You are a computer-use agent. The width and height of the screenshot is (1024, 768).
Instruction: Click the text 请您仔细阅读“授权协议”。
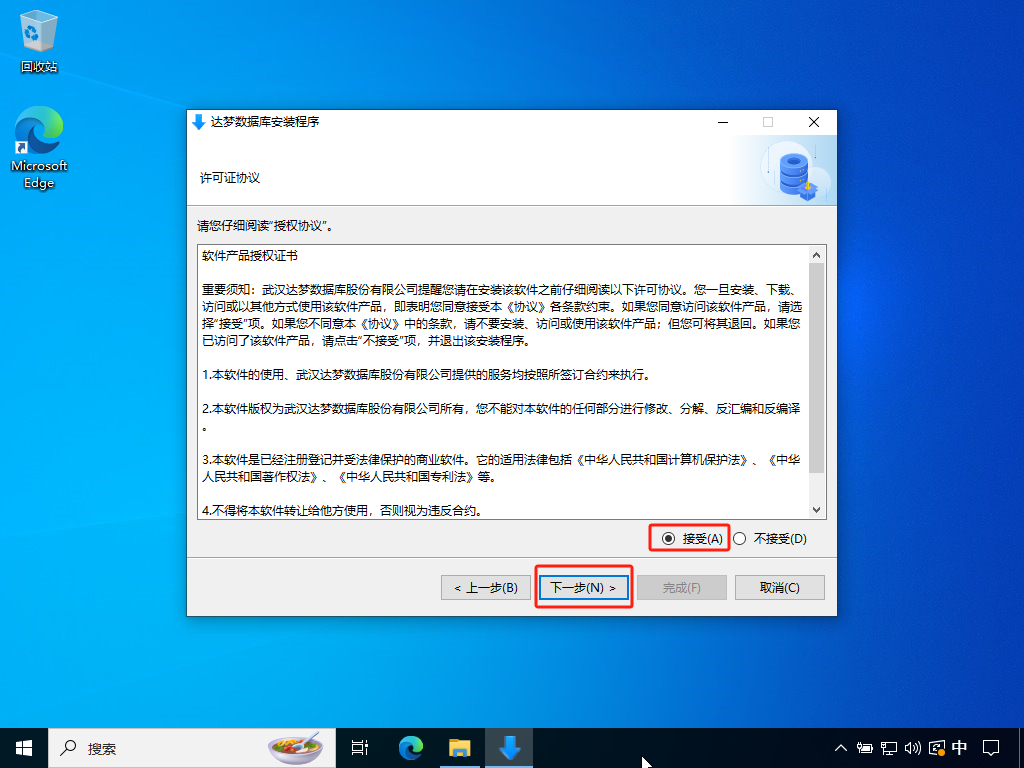click(266, 226)
